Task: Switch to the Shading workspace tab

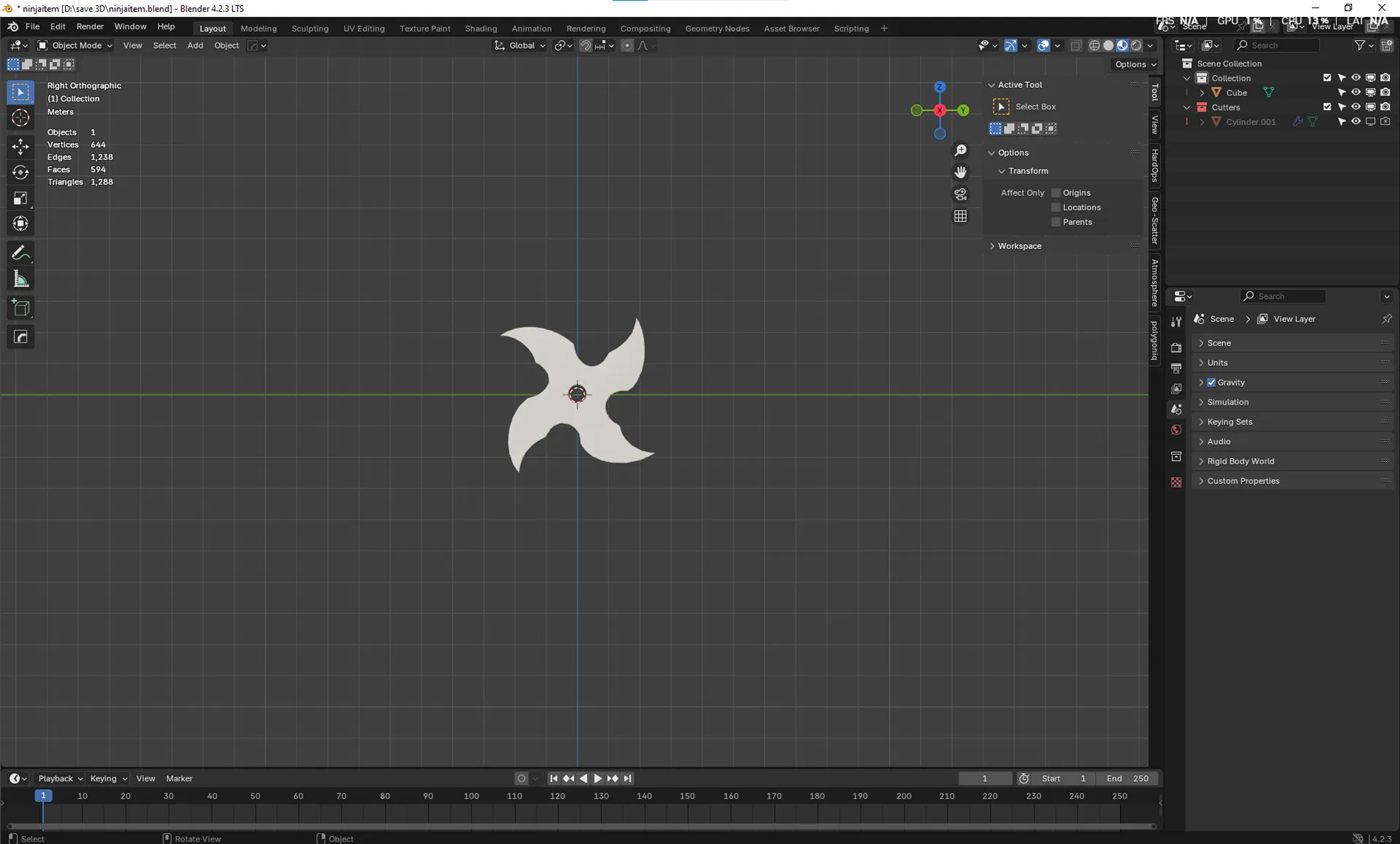Action: click(480, 28)
